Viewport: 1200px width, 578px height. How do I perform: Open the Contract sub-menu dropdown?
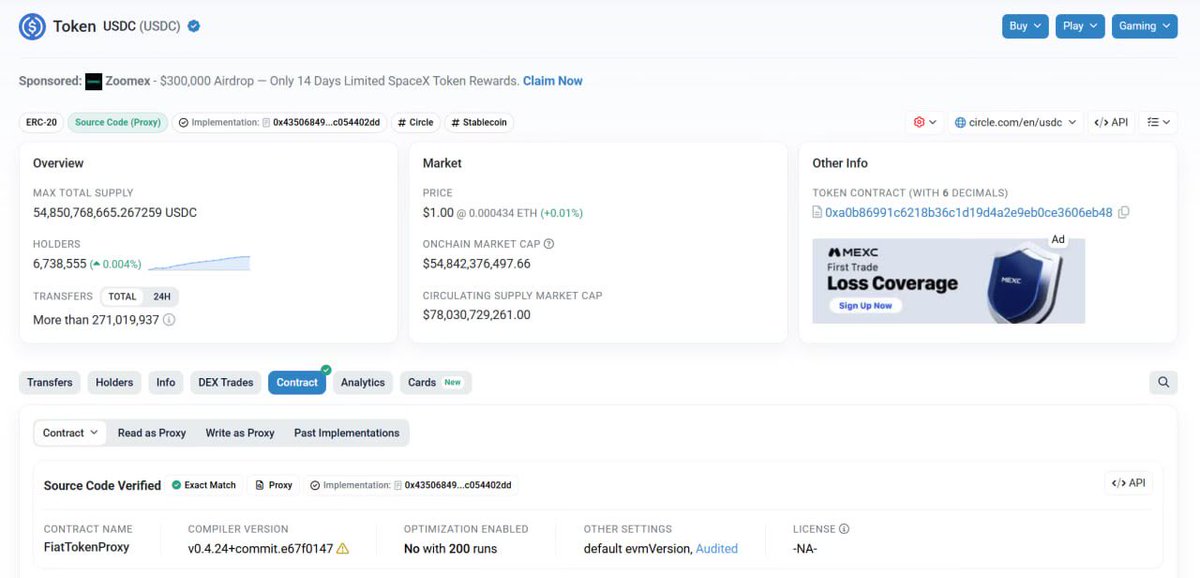coord(70,433)
